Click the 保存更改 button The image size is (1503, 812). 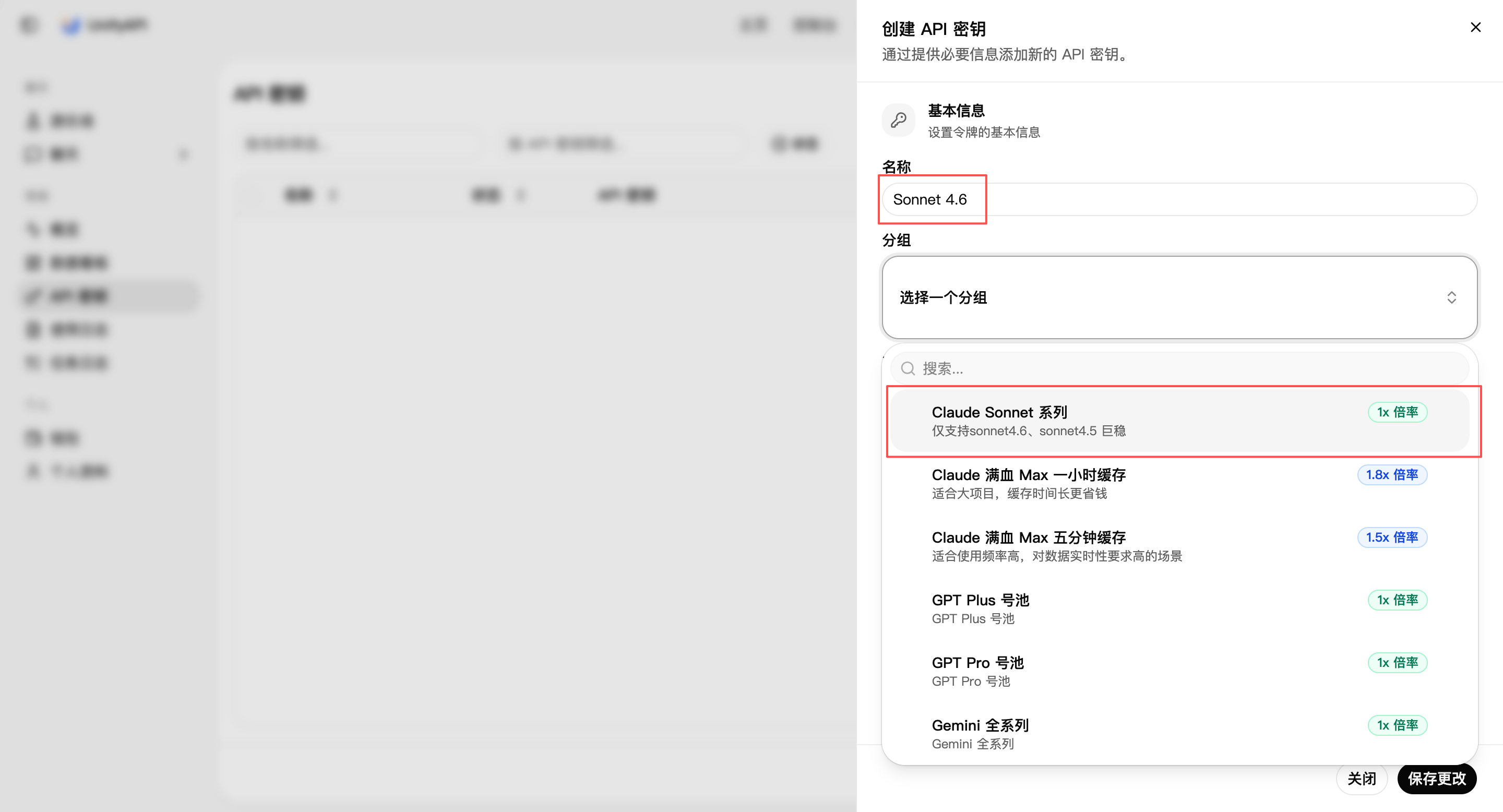point(1437,779)
